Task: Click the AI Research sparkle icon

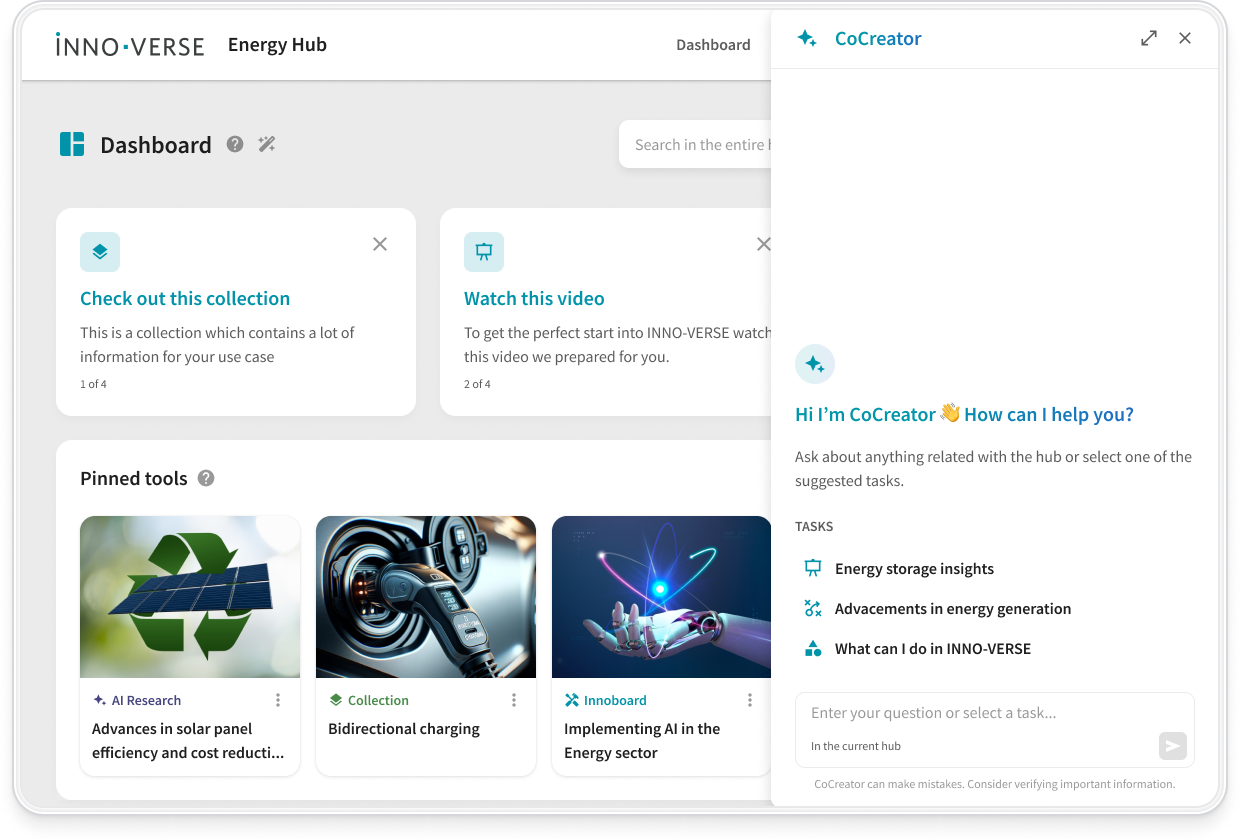Action: 99,700
